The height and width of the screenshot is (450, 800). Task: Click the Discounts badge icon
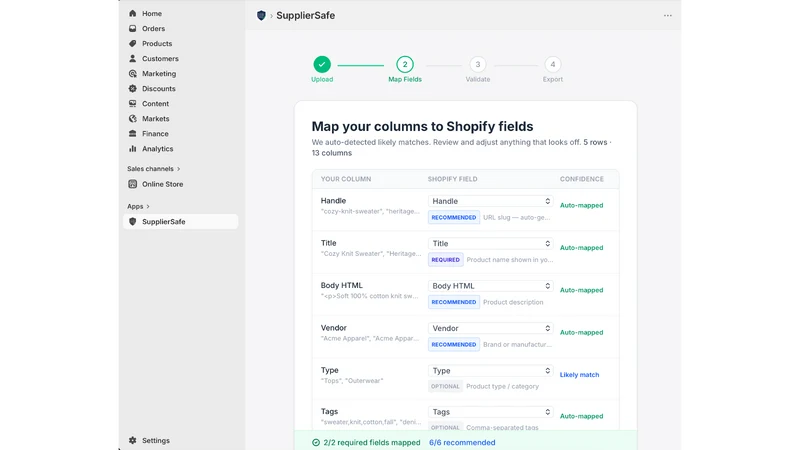click(x=133, y=88)
